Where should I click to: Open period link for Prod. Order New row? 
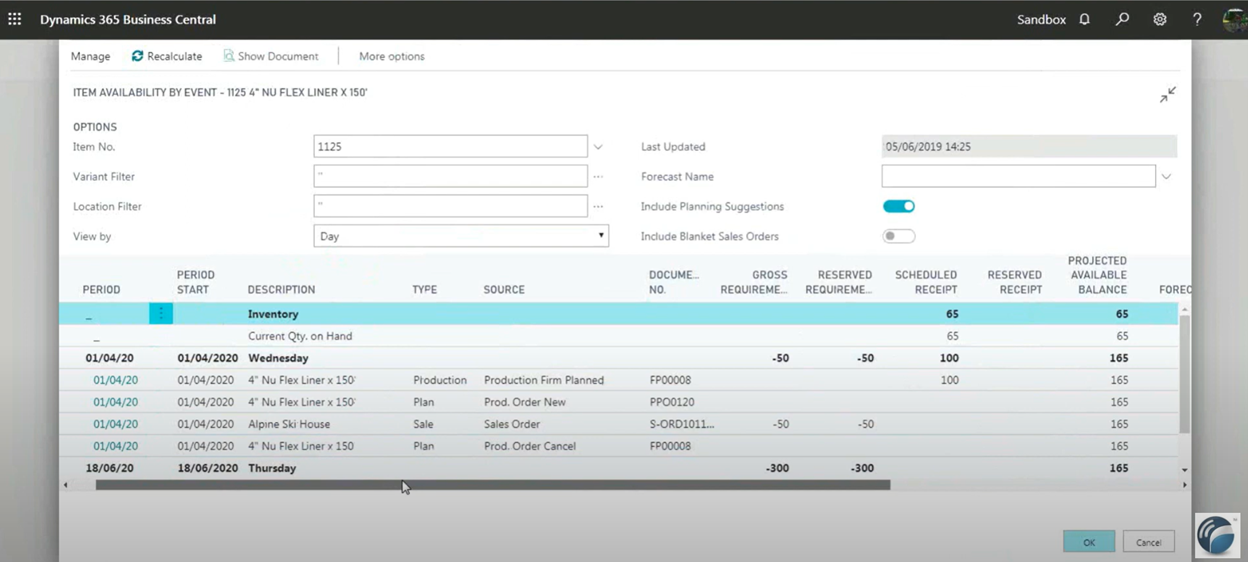pos(116,402)
